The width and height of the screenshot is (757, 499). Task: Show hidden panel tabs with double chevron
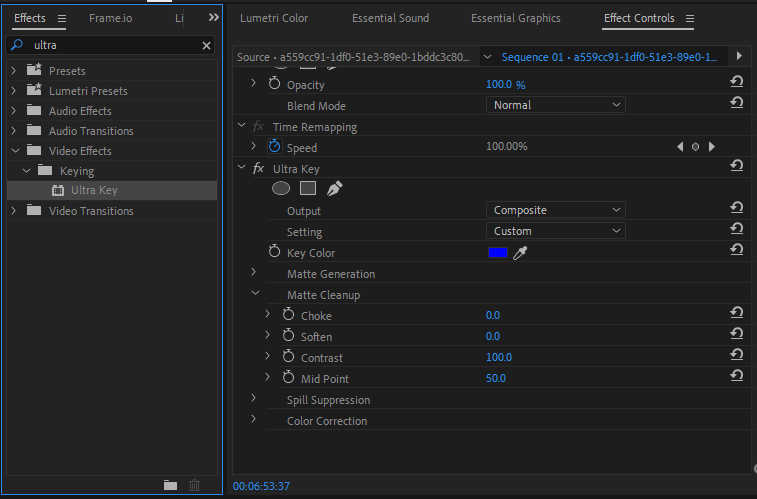click(213, 18)
